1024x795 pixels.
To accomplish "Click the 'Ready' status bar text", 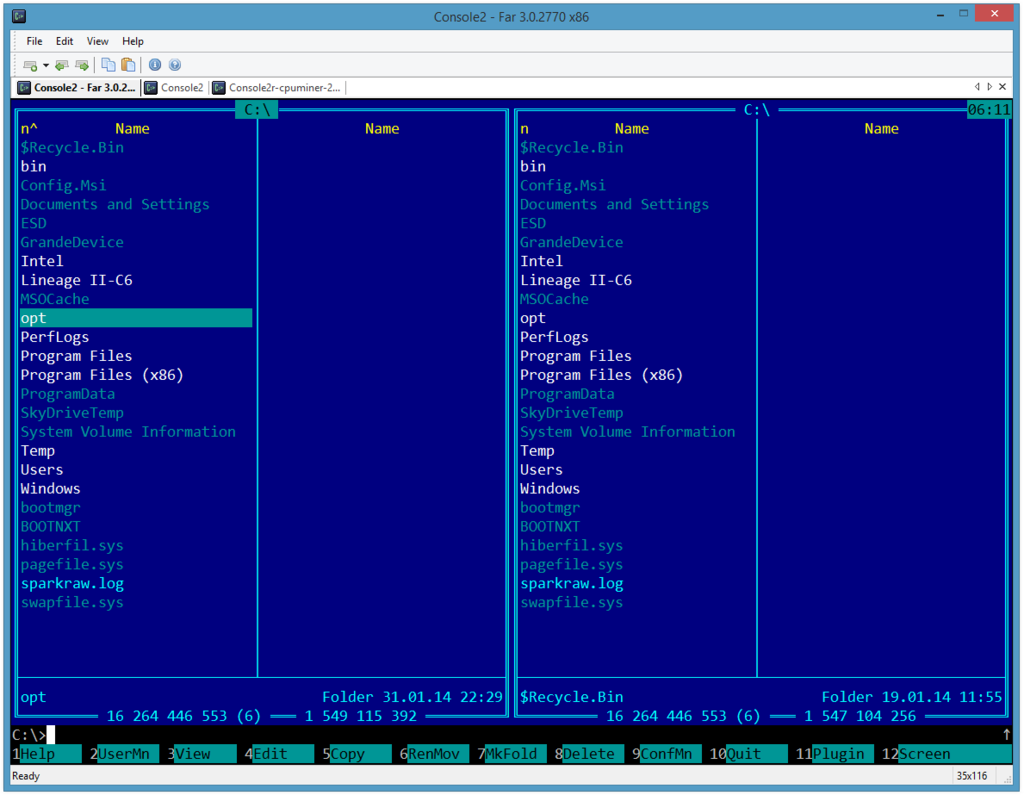I will coord(26,776).
